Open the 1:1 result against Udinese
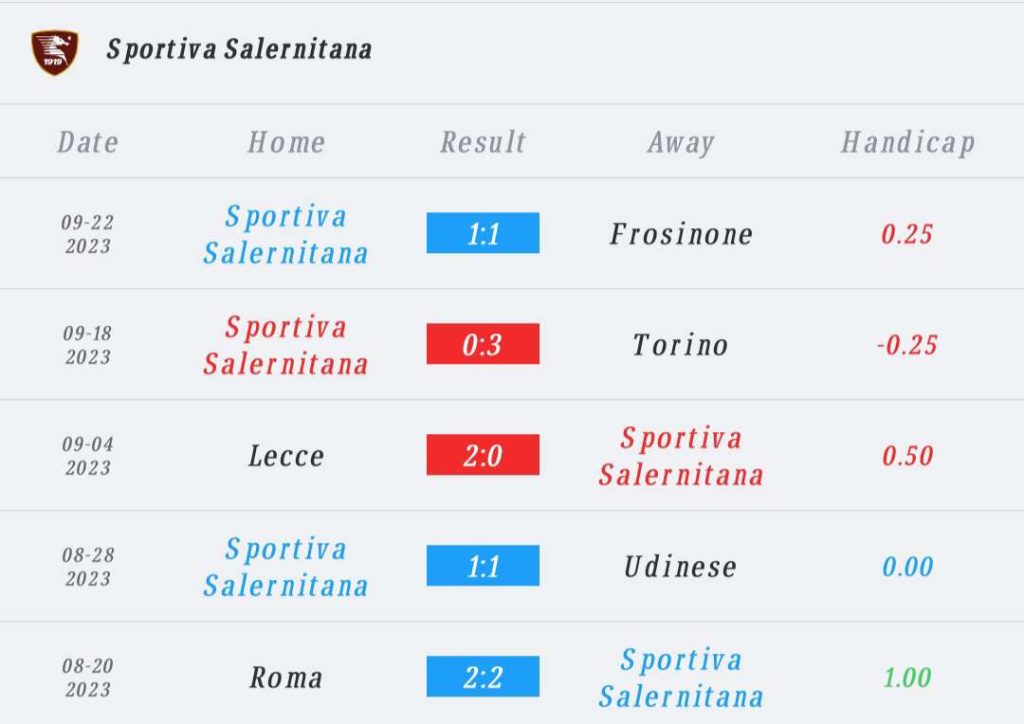Viewport: 1024px width, 724px height. pyautogui.click(x=483, y=566)
